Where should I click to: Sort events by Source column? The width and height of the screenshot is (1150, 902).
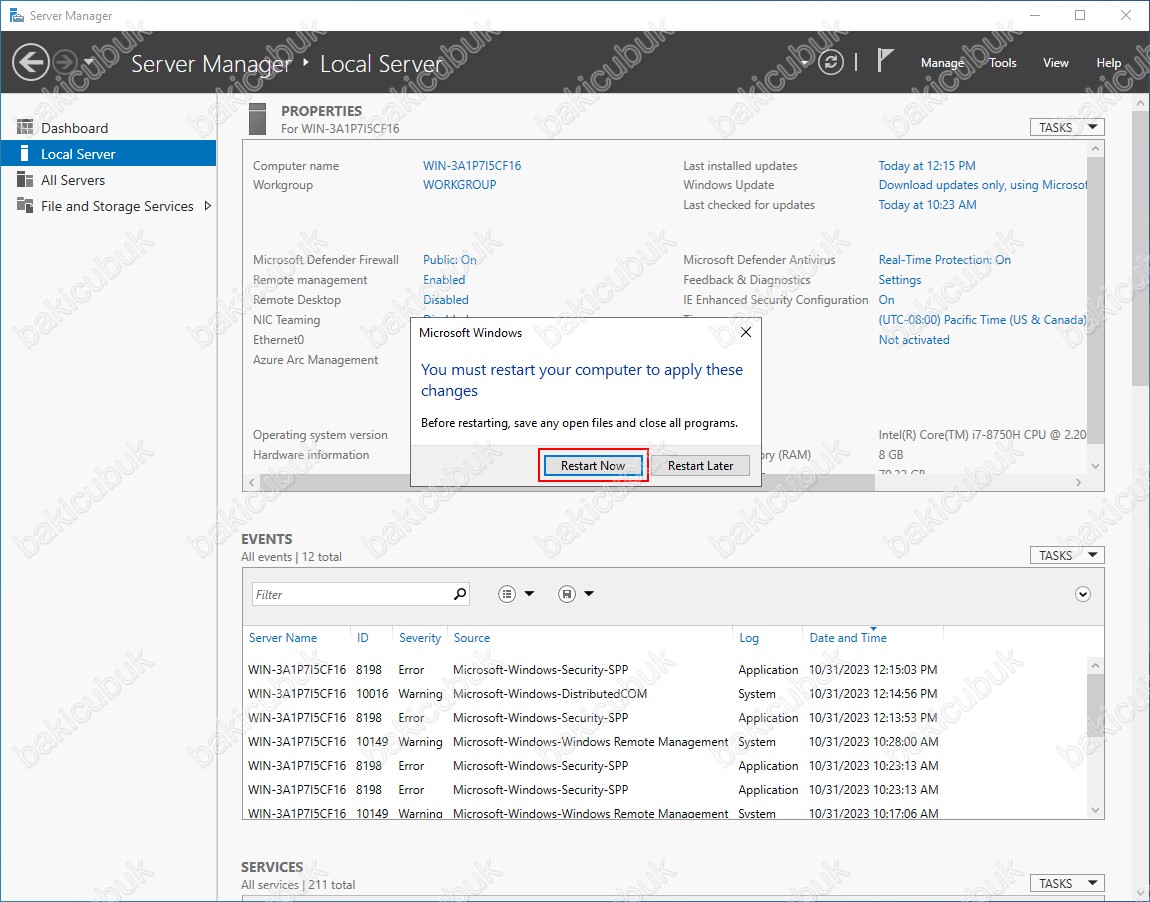(x=472, y=638)
